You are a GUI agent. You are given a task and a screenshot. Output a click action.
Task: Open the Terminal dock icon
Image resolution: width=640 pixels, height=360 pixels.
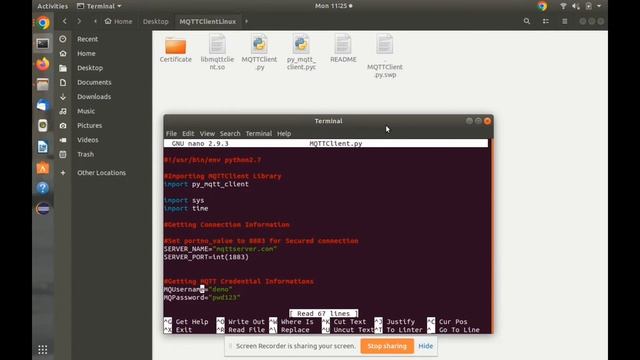(43, 44)
